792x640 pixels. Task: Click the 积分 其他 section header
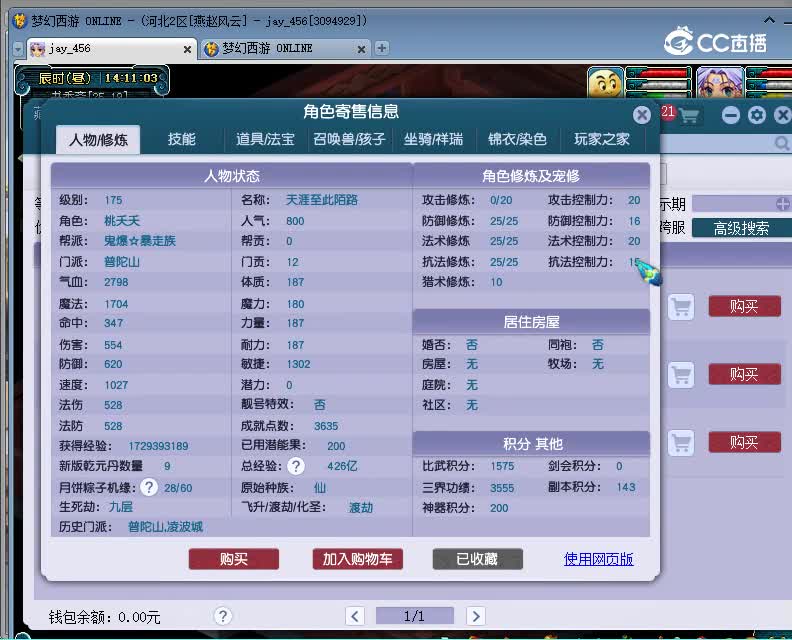tap(531, 444)
